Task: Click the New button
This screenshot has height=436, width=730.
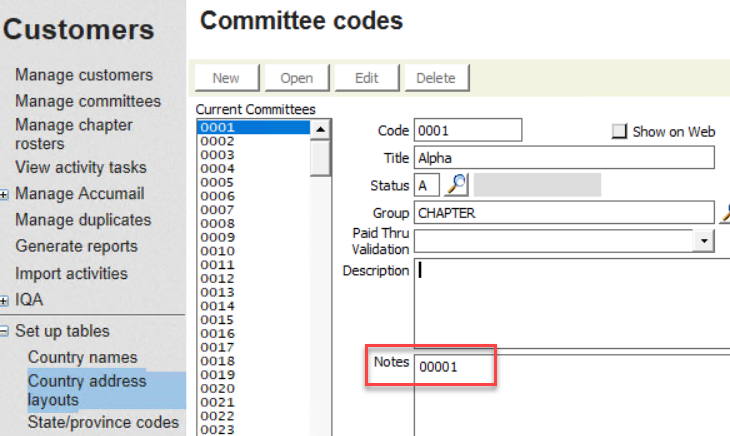Action: pos(226,78)
